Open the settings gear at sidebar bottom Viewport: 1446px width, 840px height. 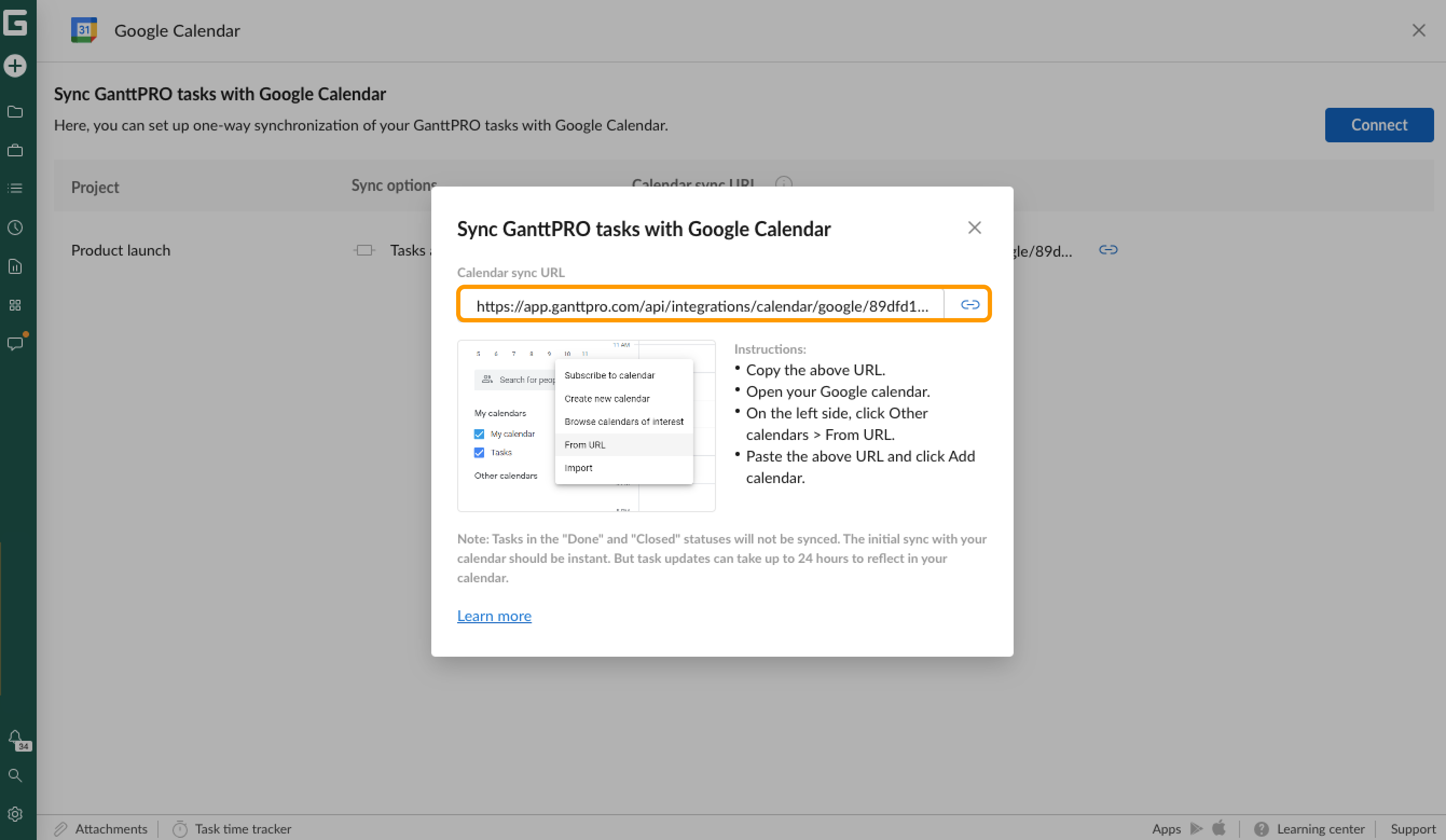pos(16,814)
